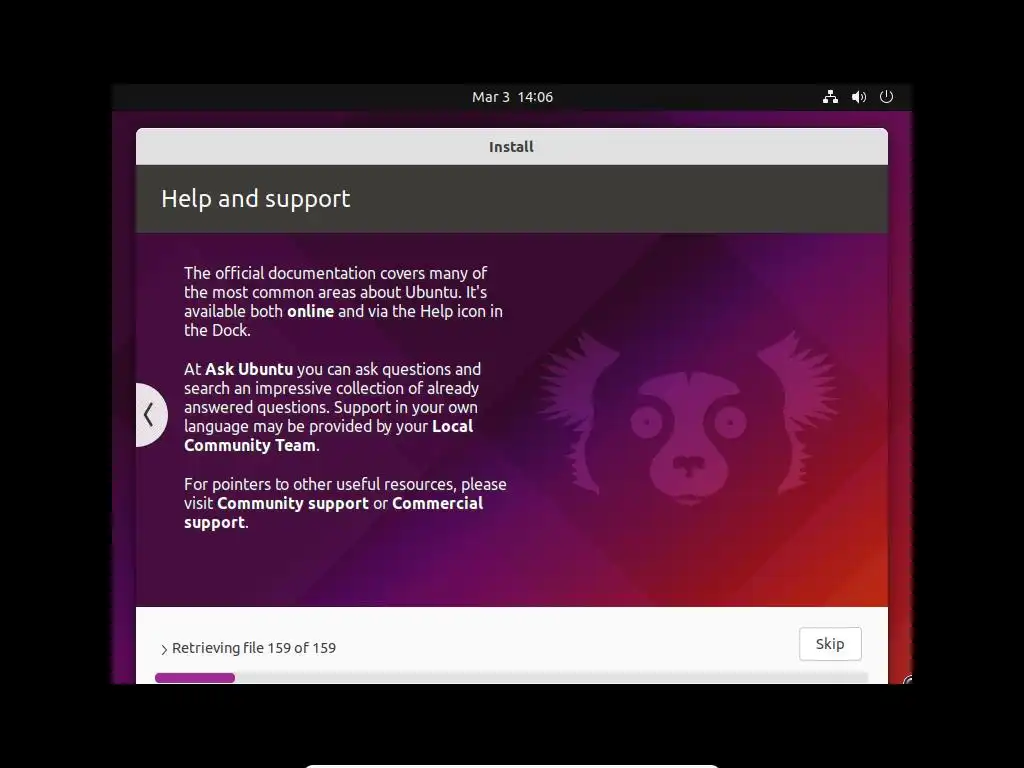1024x768 pixels.
Task: Go to previous slide with left arrow
Action: point(151,415)
